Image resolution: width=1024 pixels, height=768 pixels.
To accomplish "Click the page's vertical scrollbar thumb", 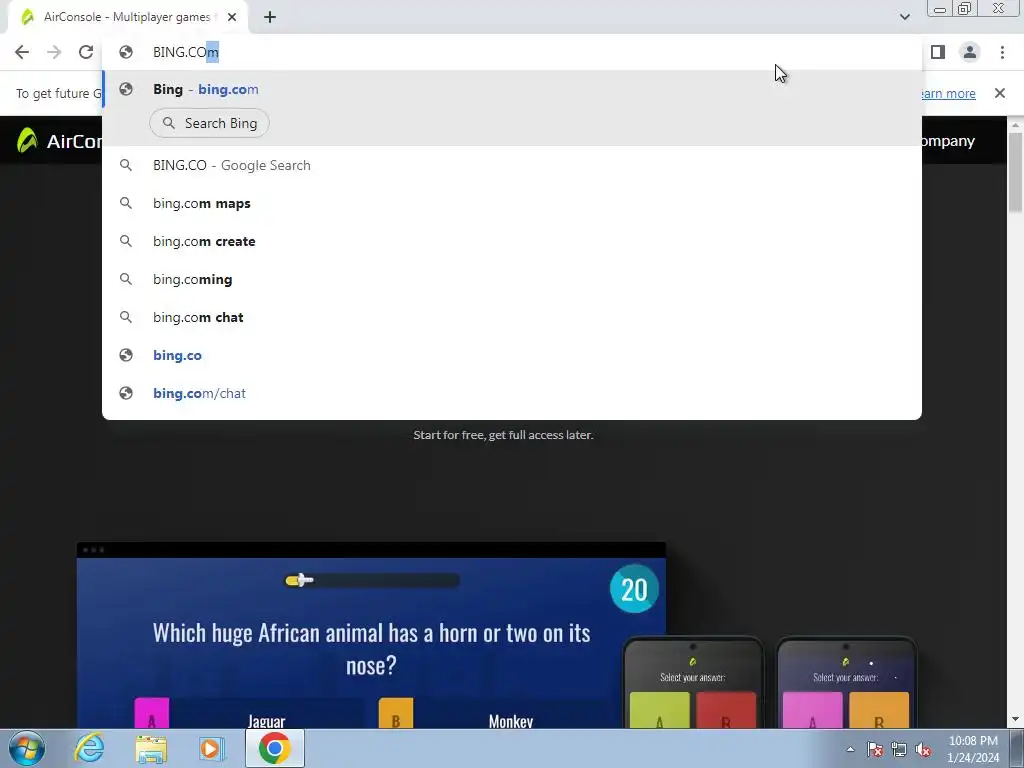I will [1015, 172].
